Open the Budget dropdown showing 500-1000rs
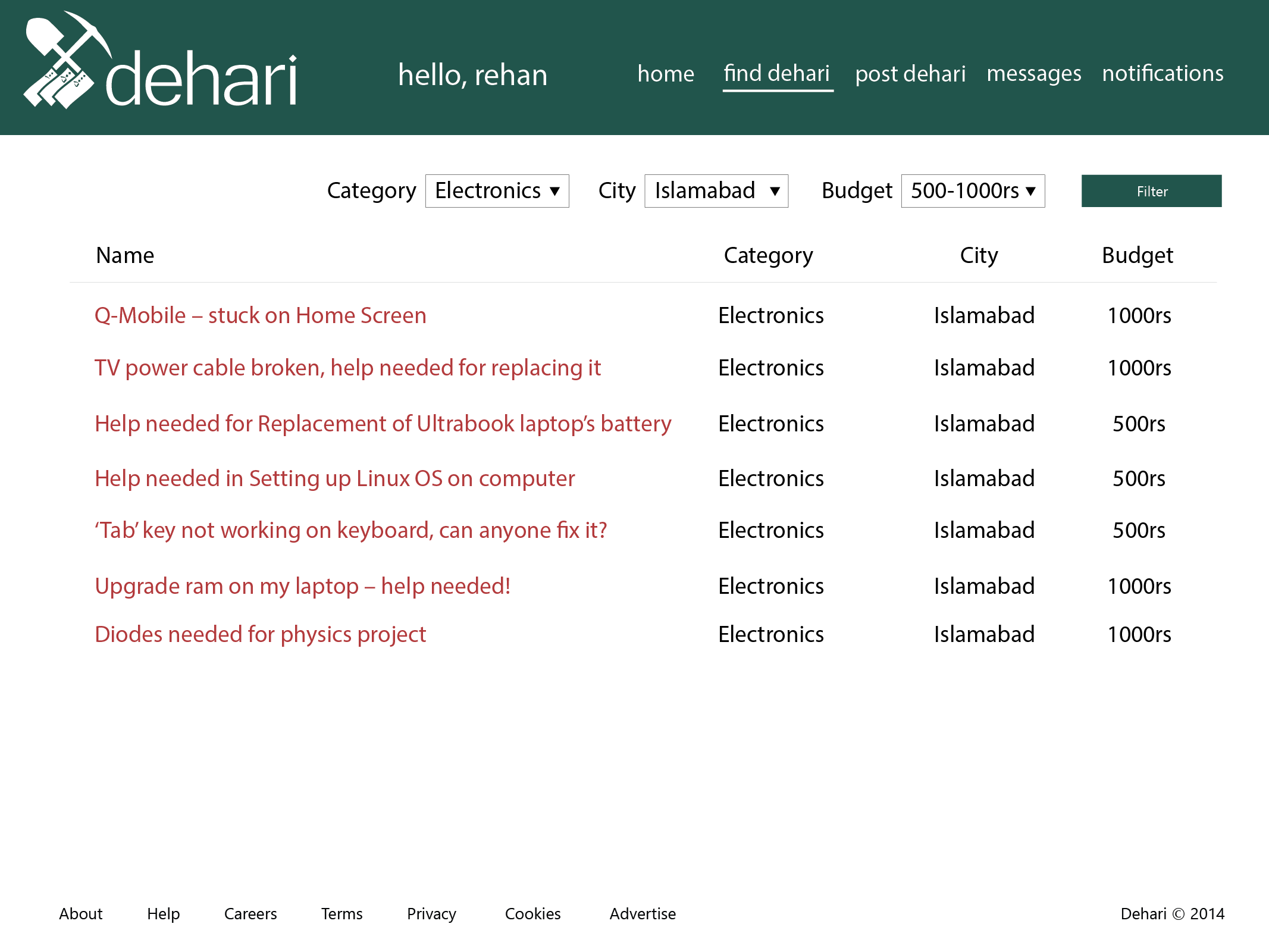The height and width of the screenshot is (952, 1269). [972, 191]
